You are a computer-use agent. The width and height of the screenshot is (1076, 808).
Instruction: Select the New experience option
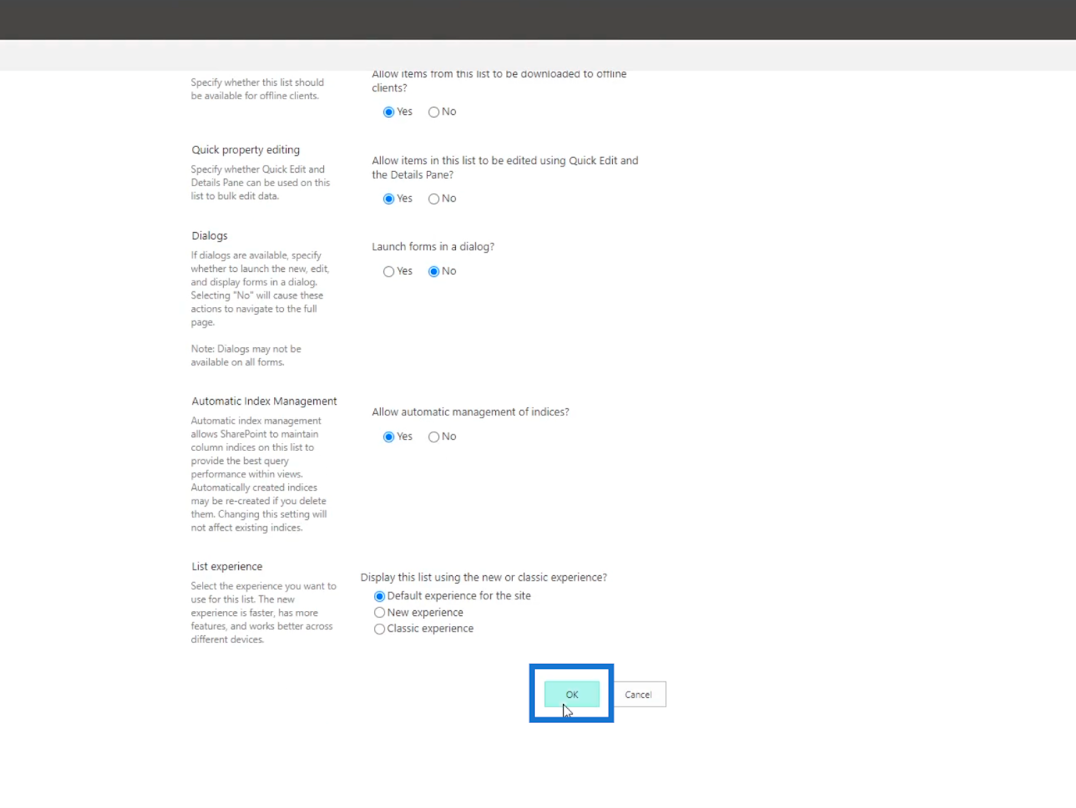pos(379,612)
